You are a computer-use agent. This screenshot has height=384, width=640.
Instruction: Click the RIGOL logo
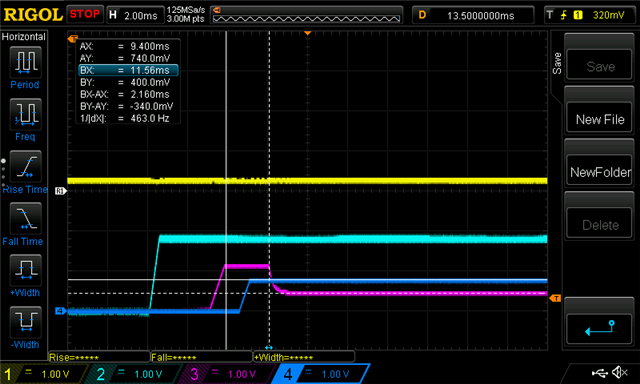pos(33,15)
